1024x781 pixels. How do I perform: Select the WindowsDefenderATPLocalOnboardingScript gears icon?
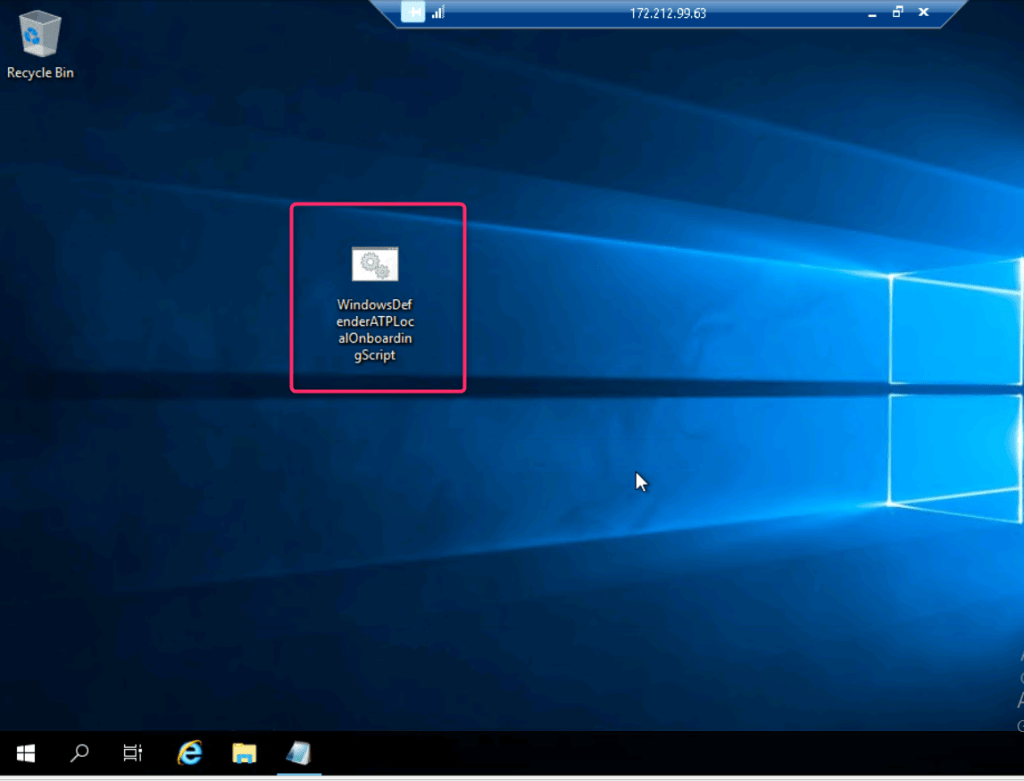click(375, 264)
